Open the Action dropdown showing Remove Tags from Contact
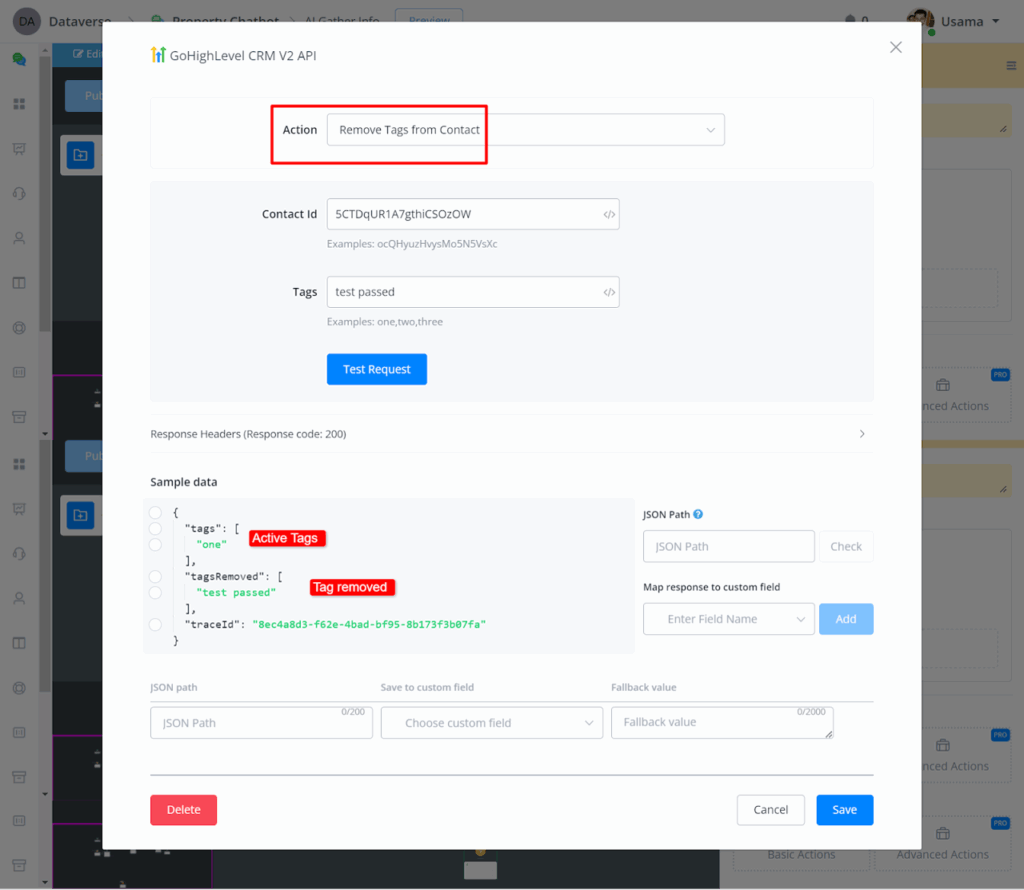This screenshot has height=890, width=1024. [525, 130]
